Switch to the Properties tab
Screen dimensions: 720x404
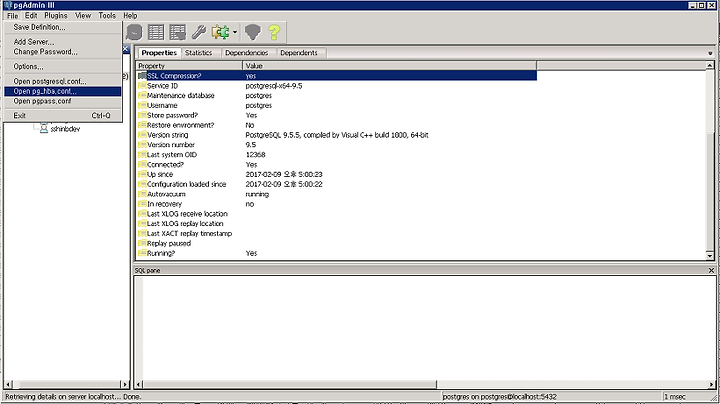(x=159, y=53)
